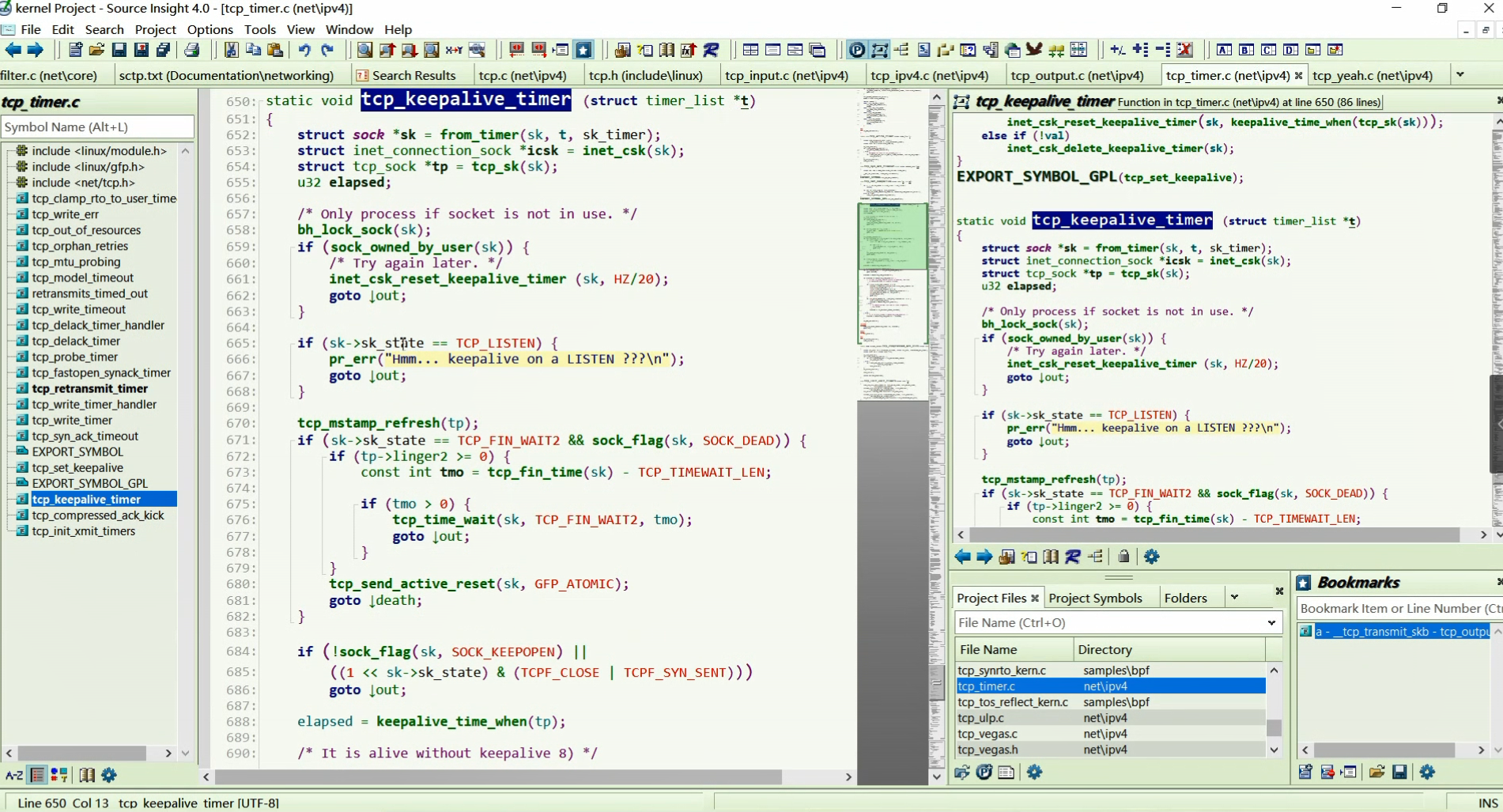1503x812 pixels.
Task: Open the Tools menu
Action: [260, 29]
